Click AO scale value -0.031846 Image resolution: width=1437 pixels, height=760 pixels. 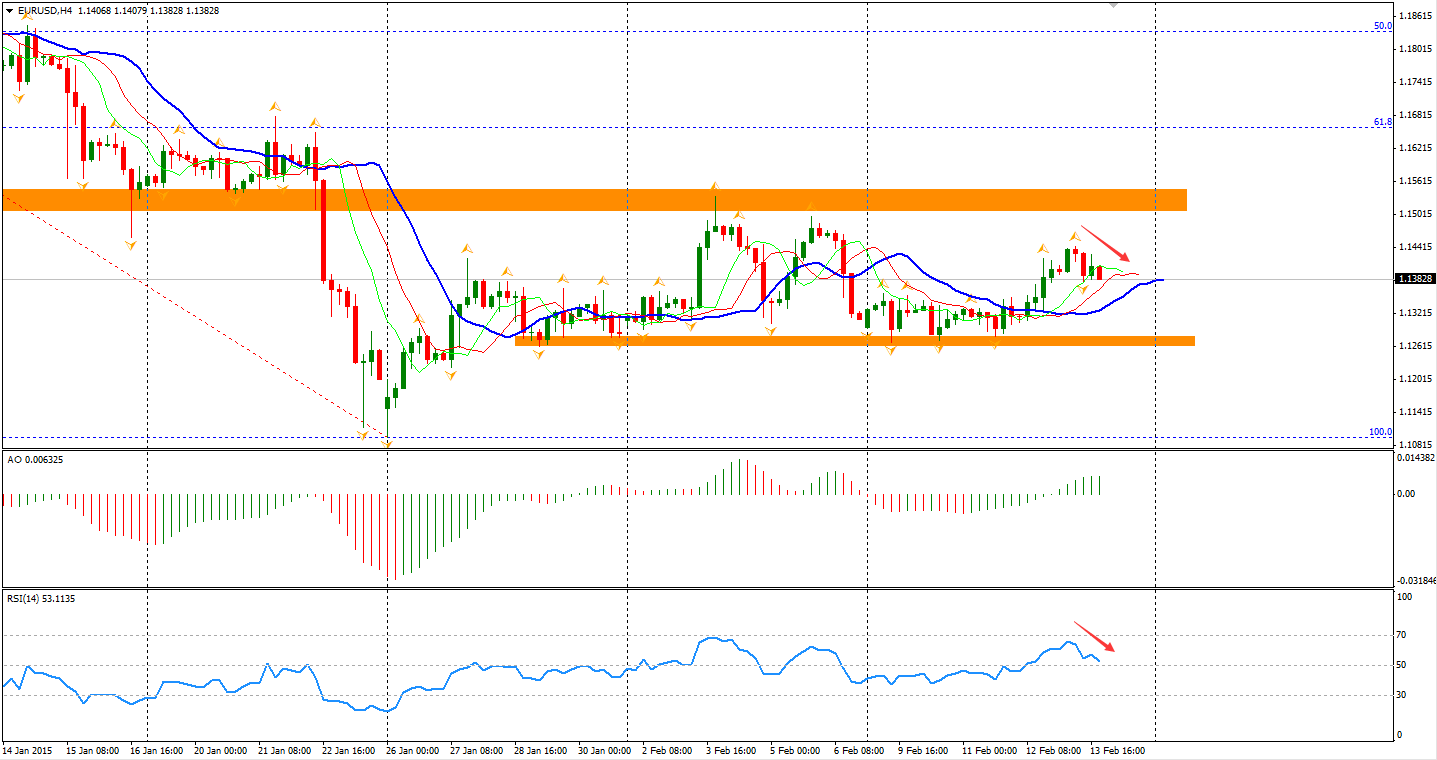1414,580
